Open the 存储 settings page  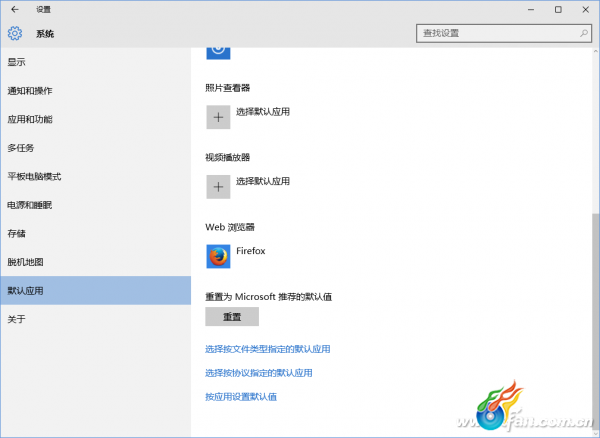click(96, 233)
